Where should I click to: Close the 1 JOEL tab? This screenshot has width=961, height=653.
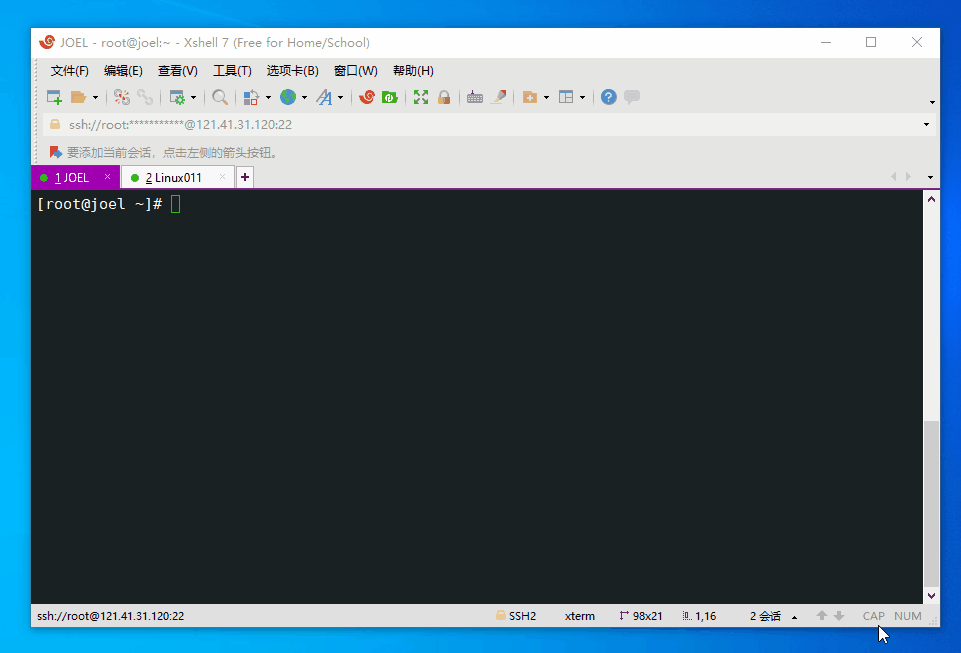tap(107, 177)
